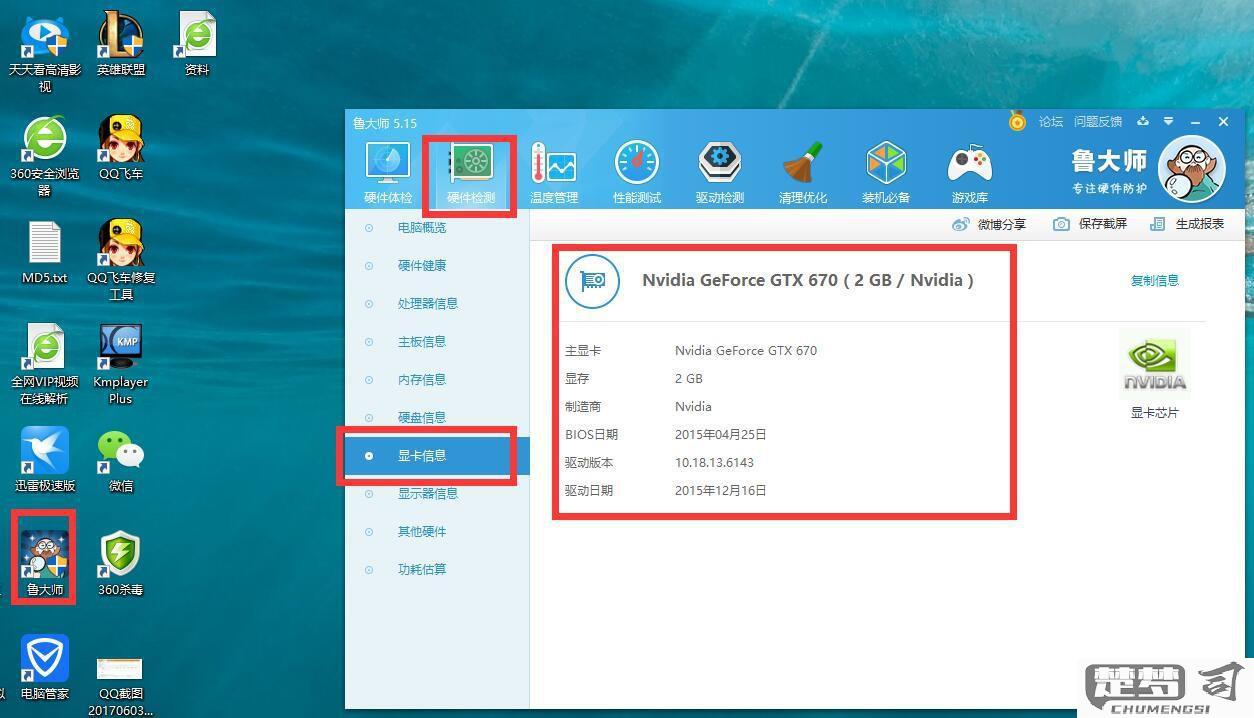
Task: Open 天天看高清影视 desktop shortcut
Action: [x=45, y=53]
